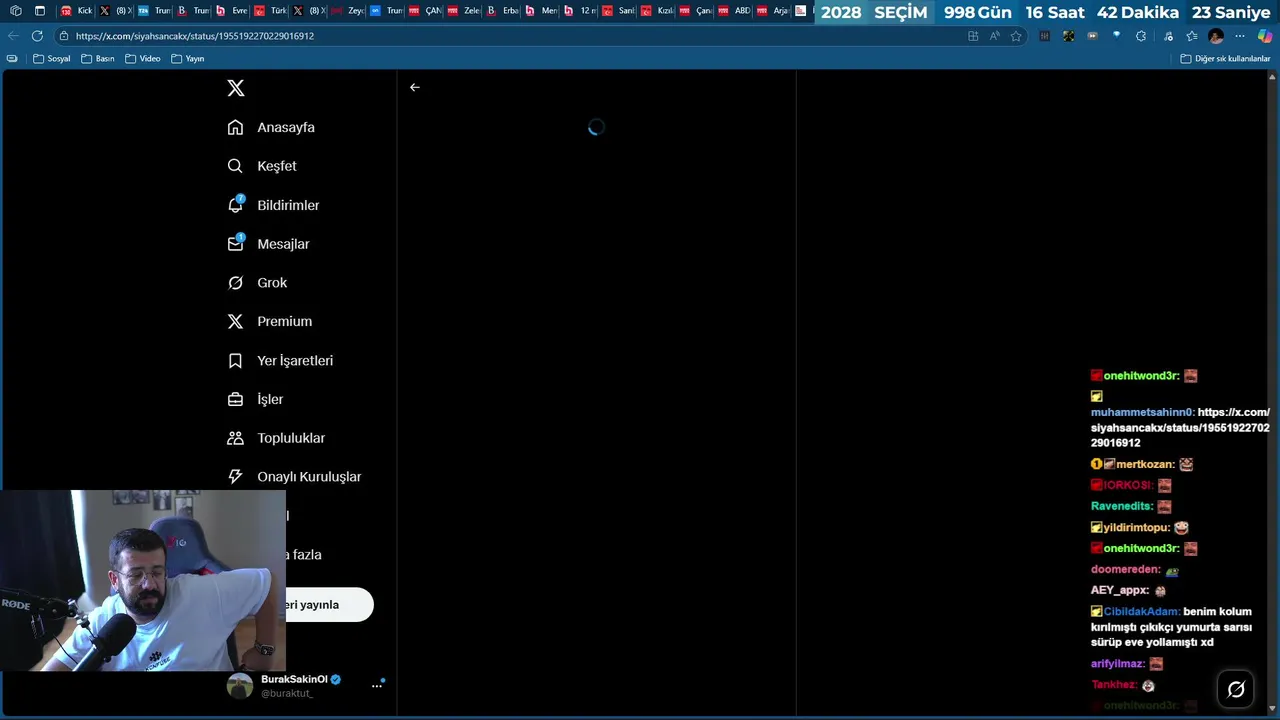Switch to the ABD browser tab
The width and height of the screenshot is (1280, 720).
(734, 11)
